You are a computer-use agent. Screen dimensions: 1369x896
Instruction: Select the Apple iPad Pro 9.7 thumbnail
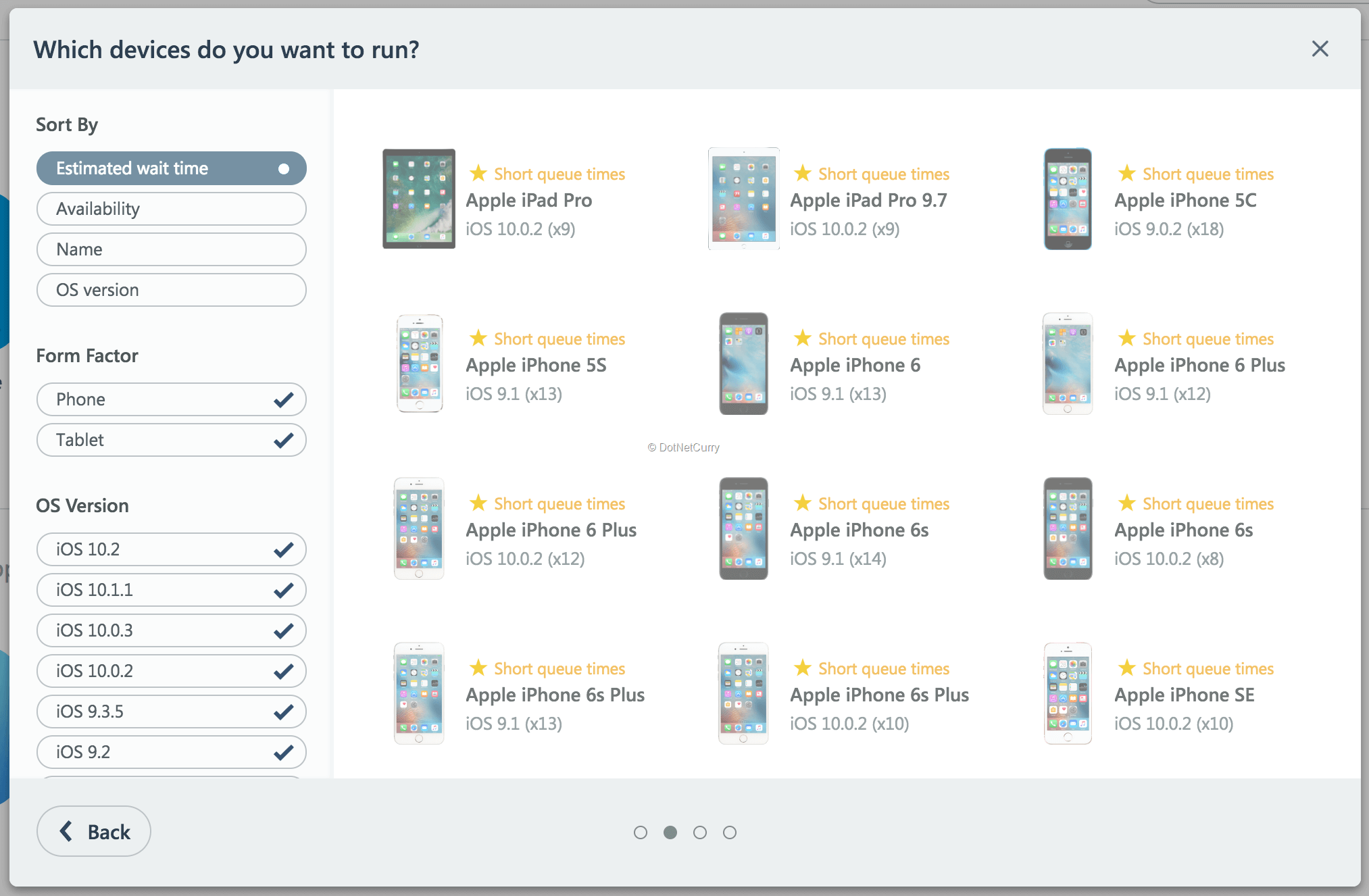[743, 199]
